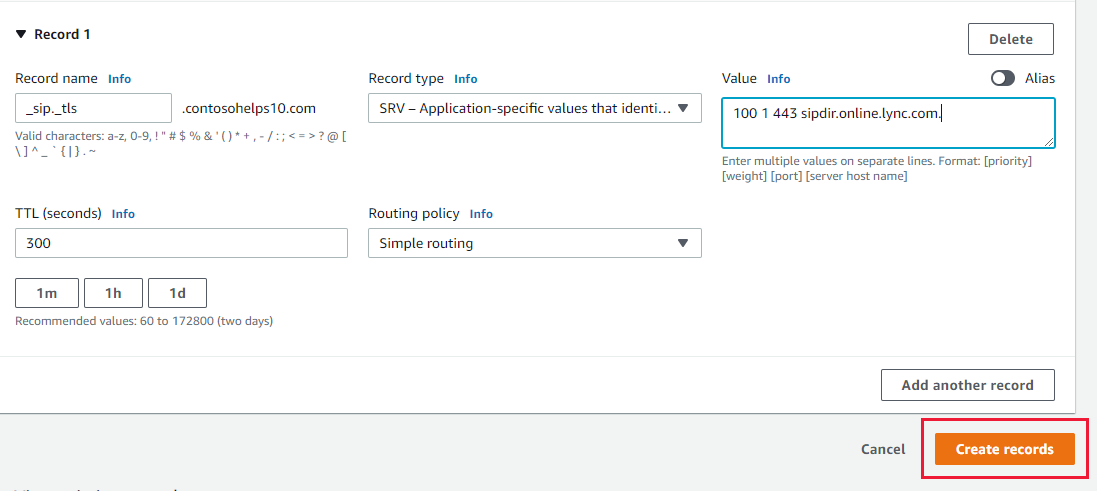Open Info link next to Record type
The image size is (1097, 491).
click(x=465, y=79)
